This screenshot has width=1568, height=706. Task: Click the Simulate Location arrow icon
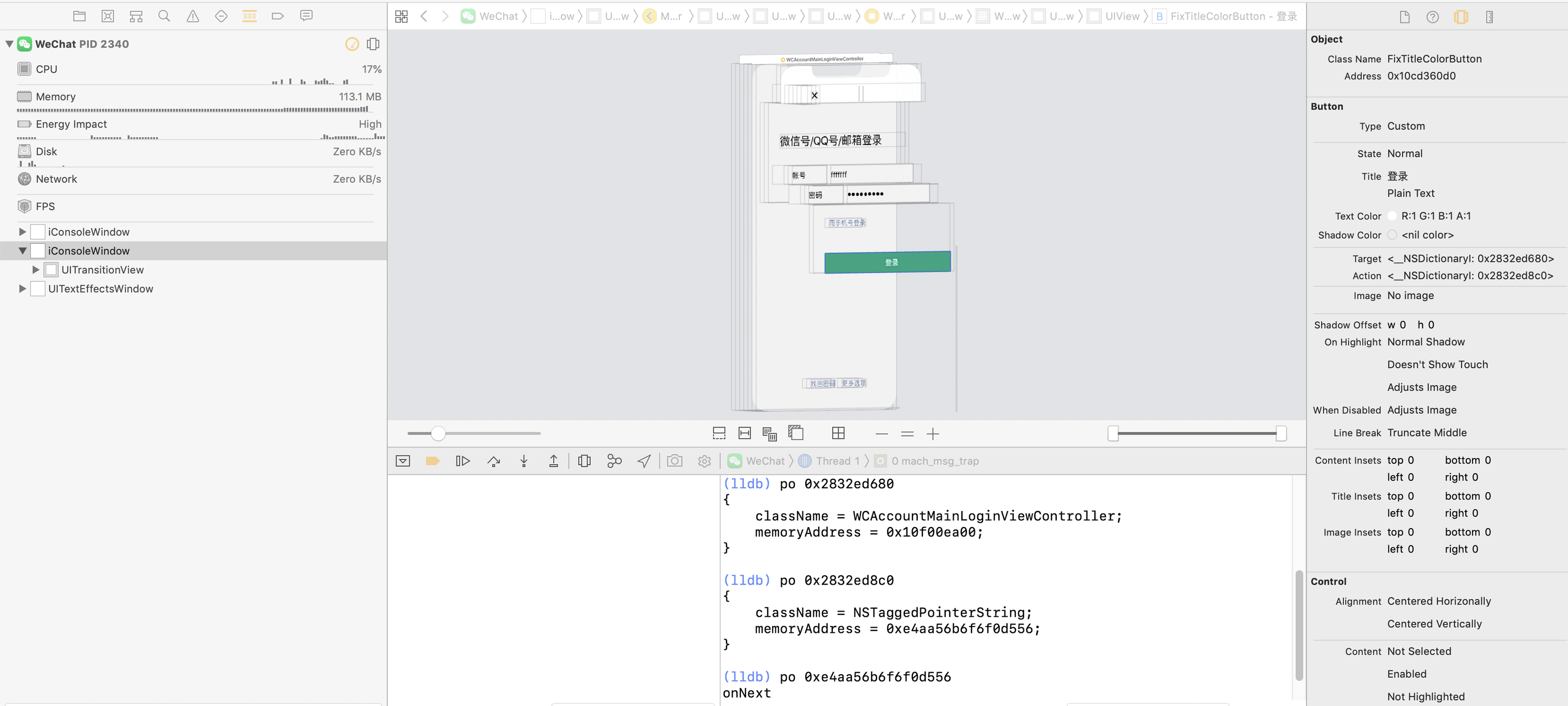click(x=644, y=461)
